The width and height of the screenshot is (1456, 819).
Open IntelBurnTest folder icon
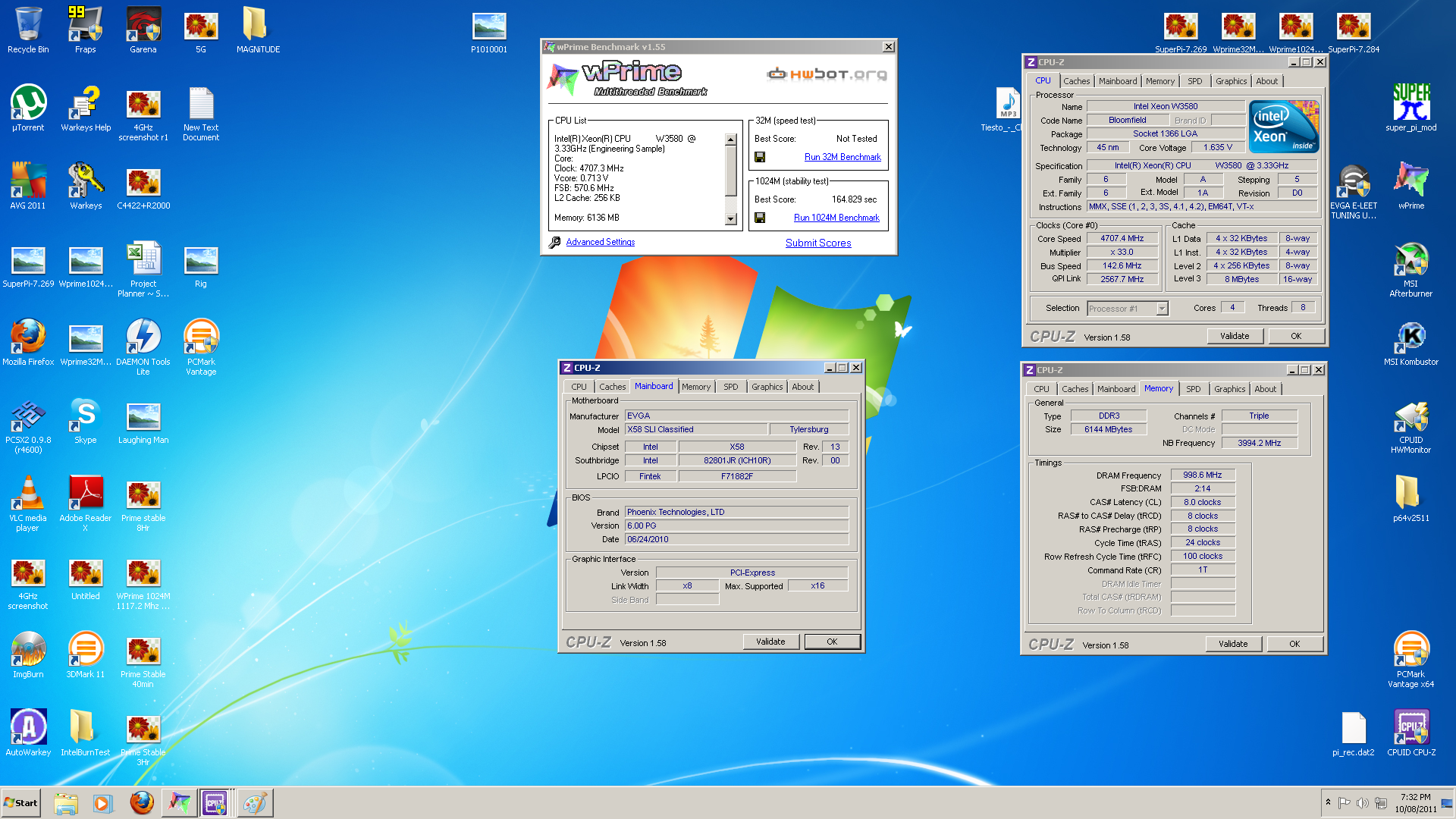(85, 733)
